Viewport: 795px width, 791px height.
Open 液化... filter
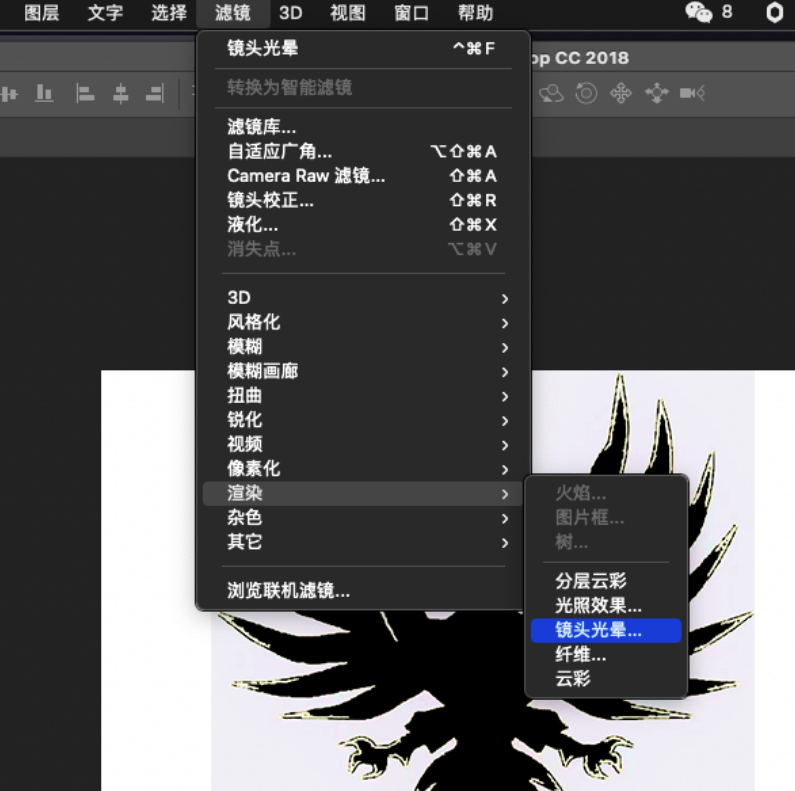pyautogui.click(x=363, y=225)
